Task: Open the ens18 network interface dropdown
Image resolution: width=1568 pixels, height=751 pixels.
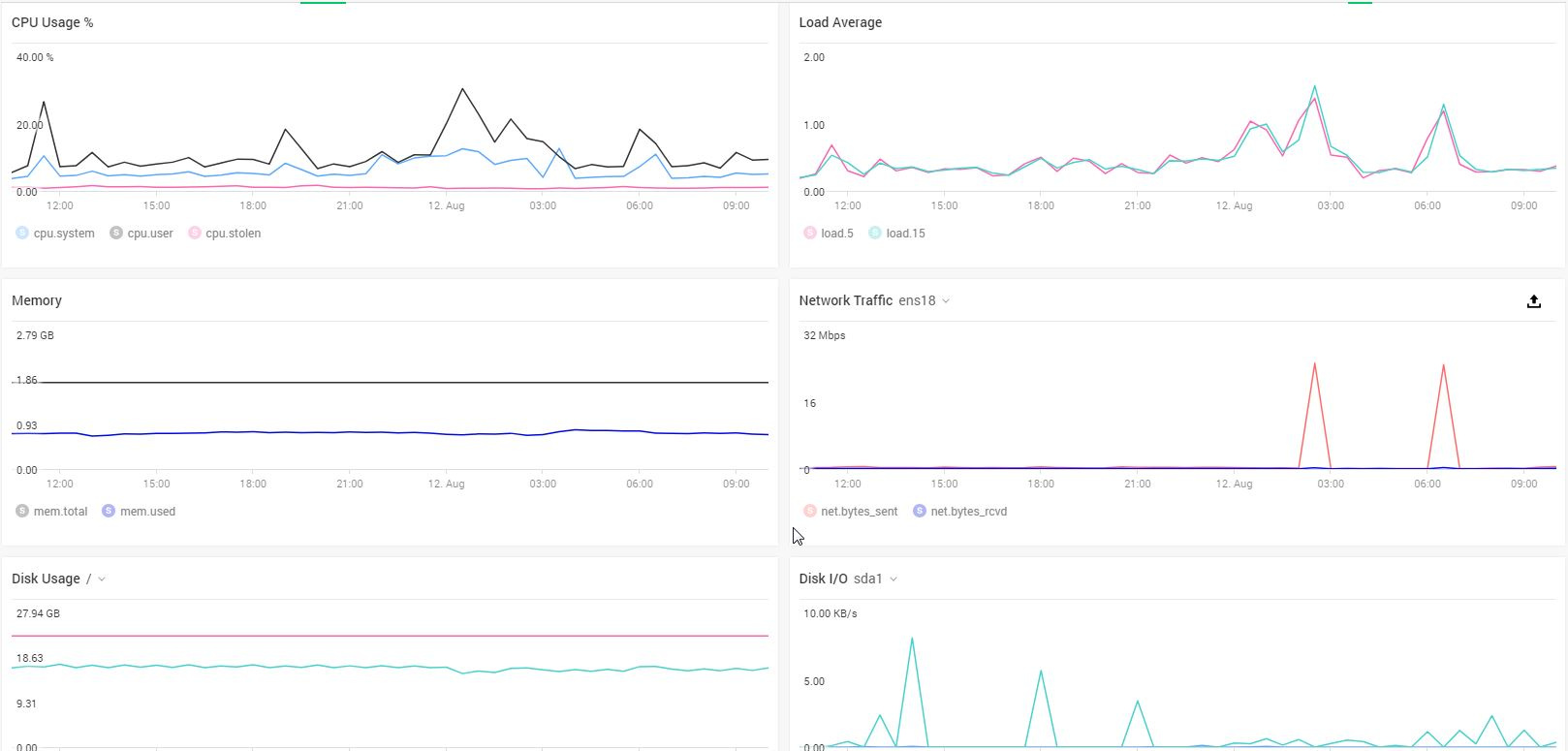Action: [x=925, y=301]
